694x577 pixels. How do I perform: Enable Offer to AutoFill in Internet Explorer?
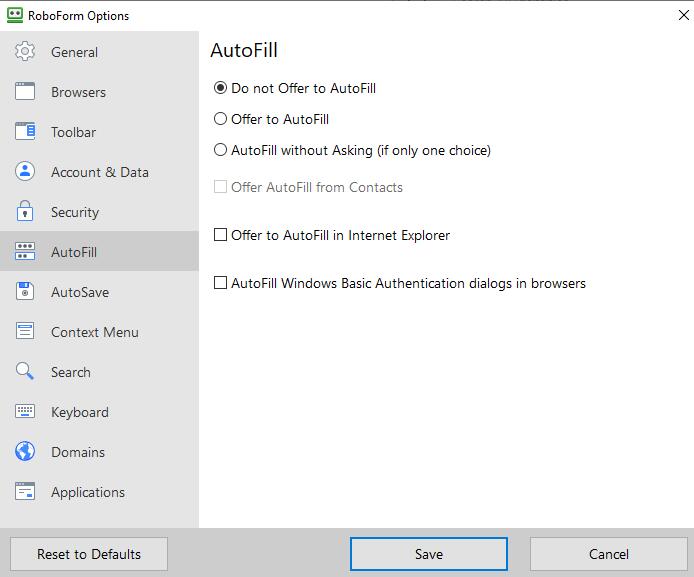[x=221, y=235]
